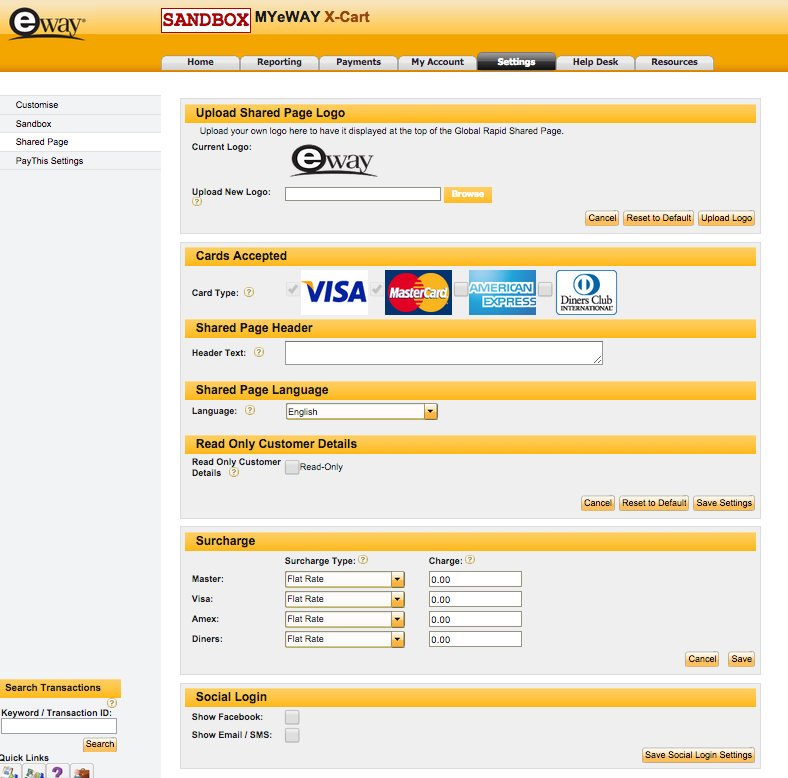
Task: Click the Search transactions button
Action: pos(100,744)
